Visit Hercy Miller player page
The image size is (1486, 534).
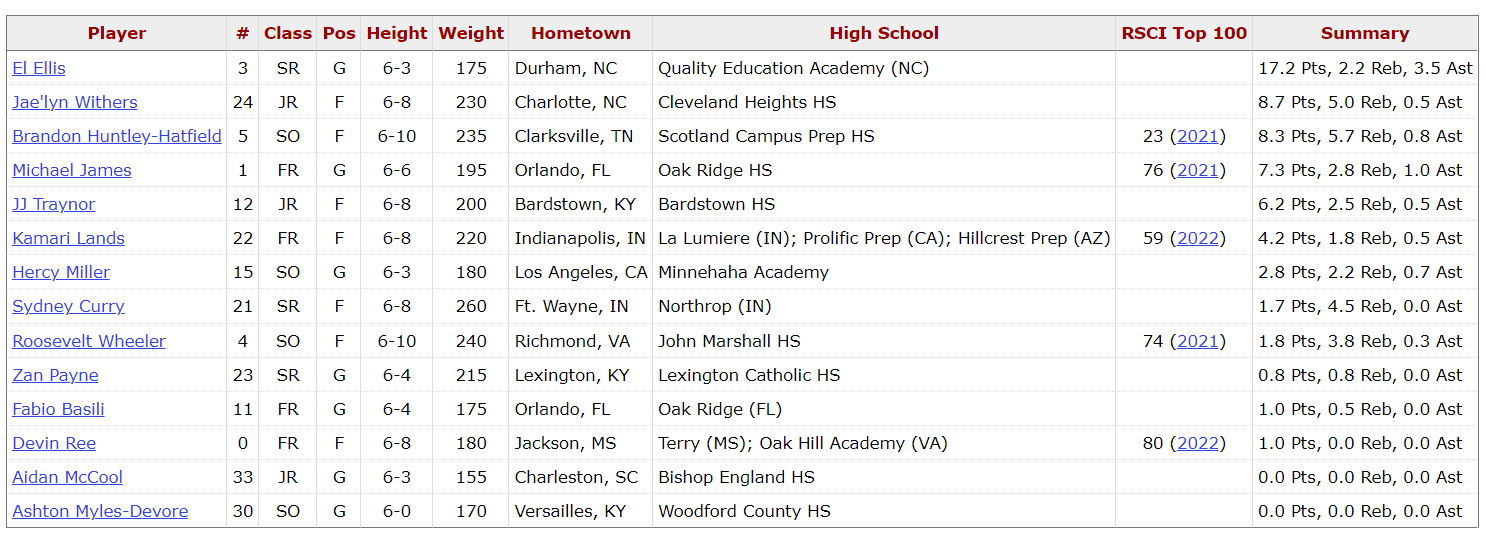point(61,272)
